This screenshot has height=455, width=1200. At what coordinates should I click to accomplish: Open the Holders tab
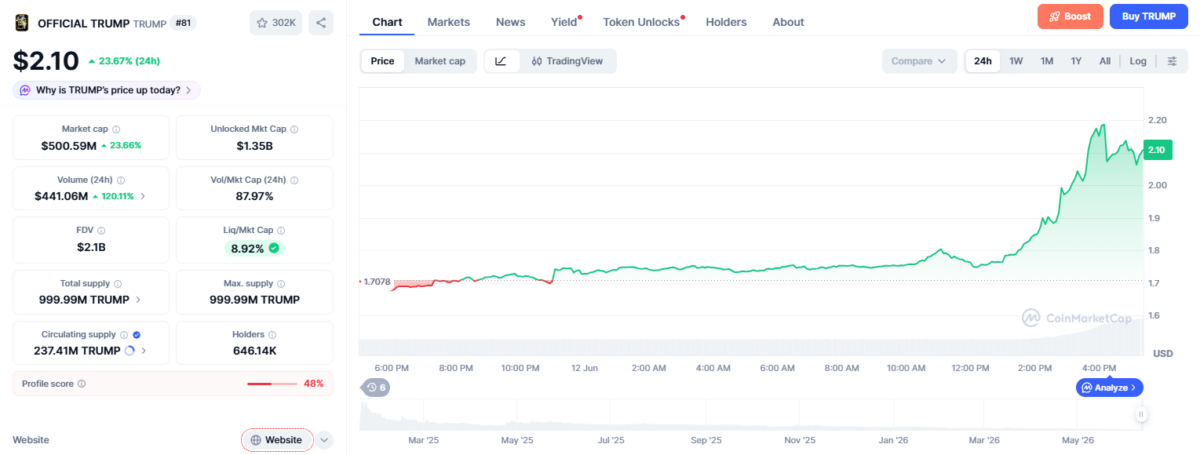[x=726, y=22]
